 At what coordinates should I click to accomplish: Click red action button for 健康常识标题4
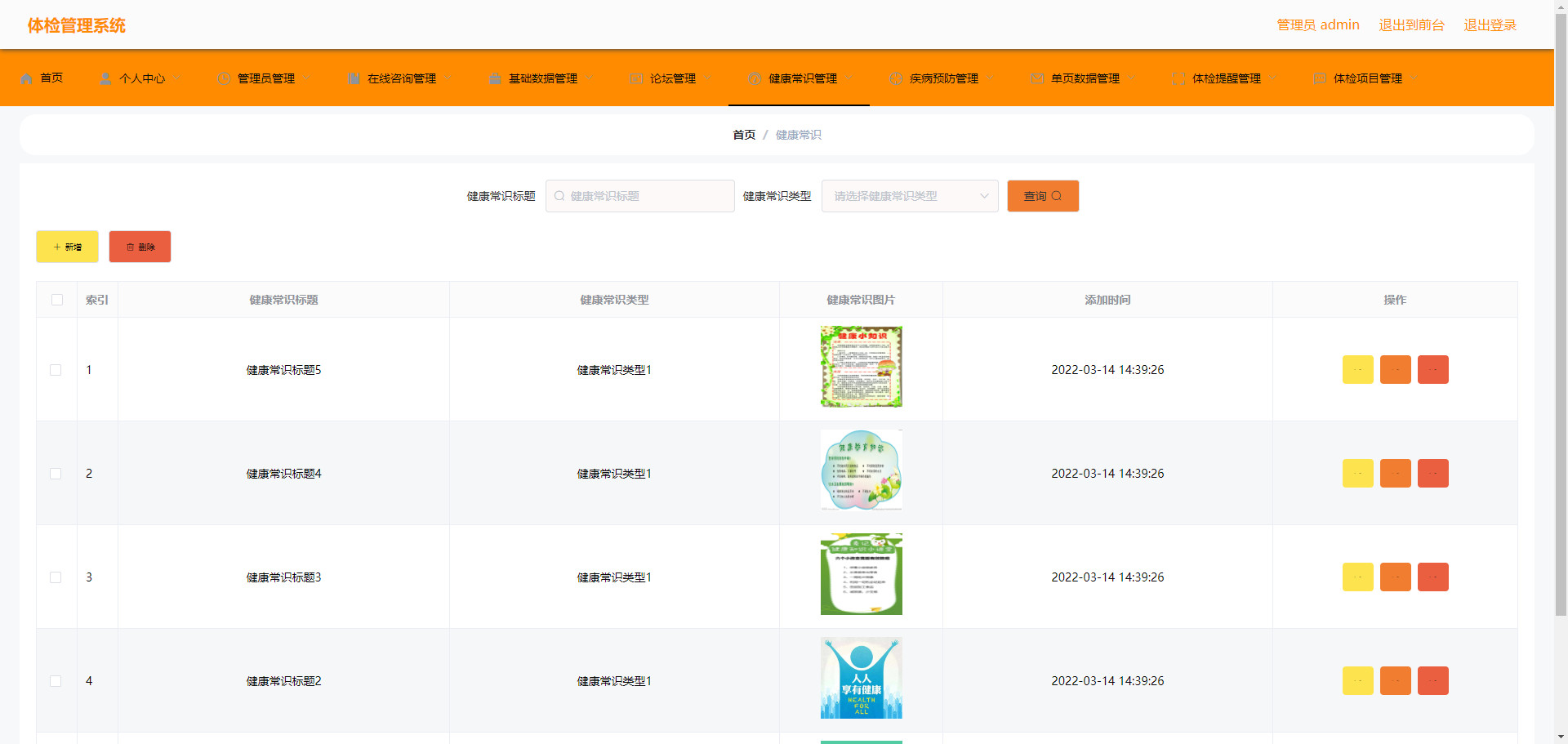point(1433,473)
